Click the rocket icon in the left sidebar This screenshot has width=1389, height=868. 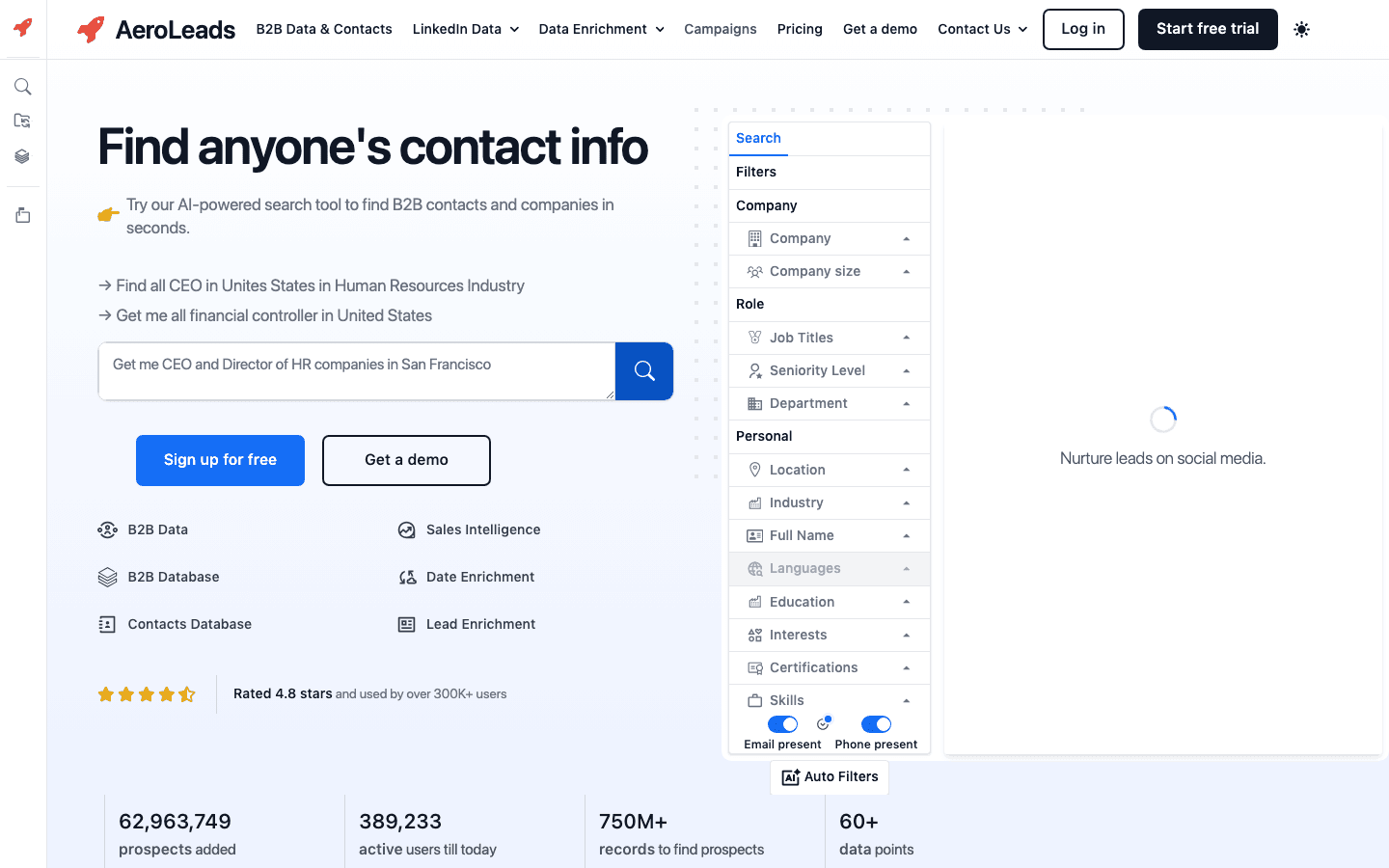23,27
